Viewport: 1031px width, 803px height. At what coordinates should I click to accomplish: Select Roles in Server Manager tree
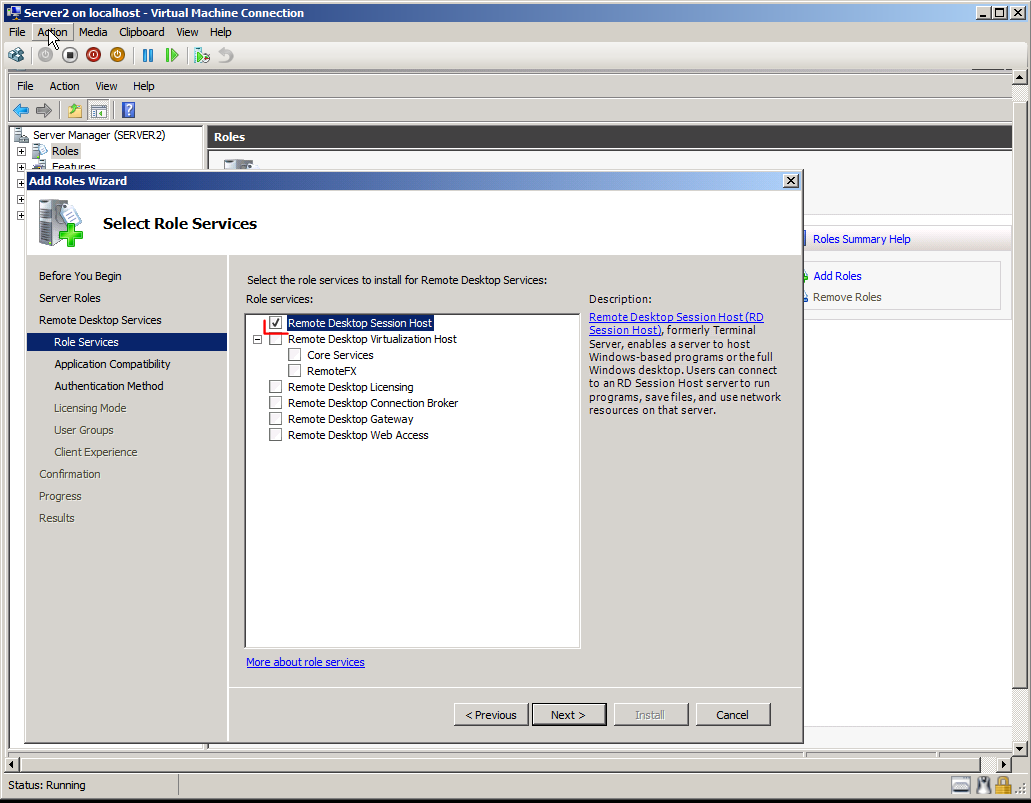point(65,151)
